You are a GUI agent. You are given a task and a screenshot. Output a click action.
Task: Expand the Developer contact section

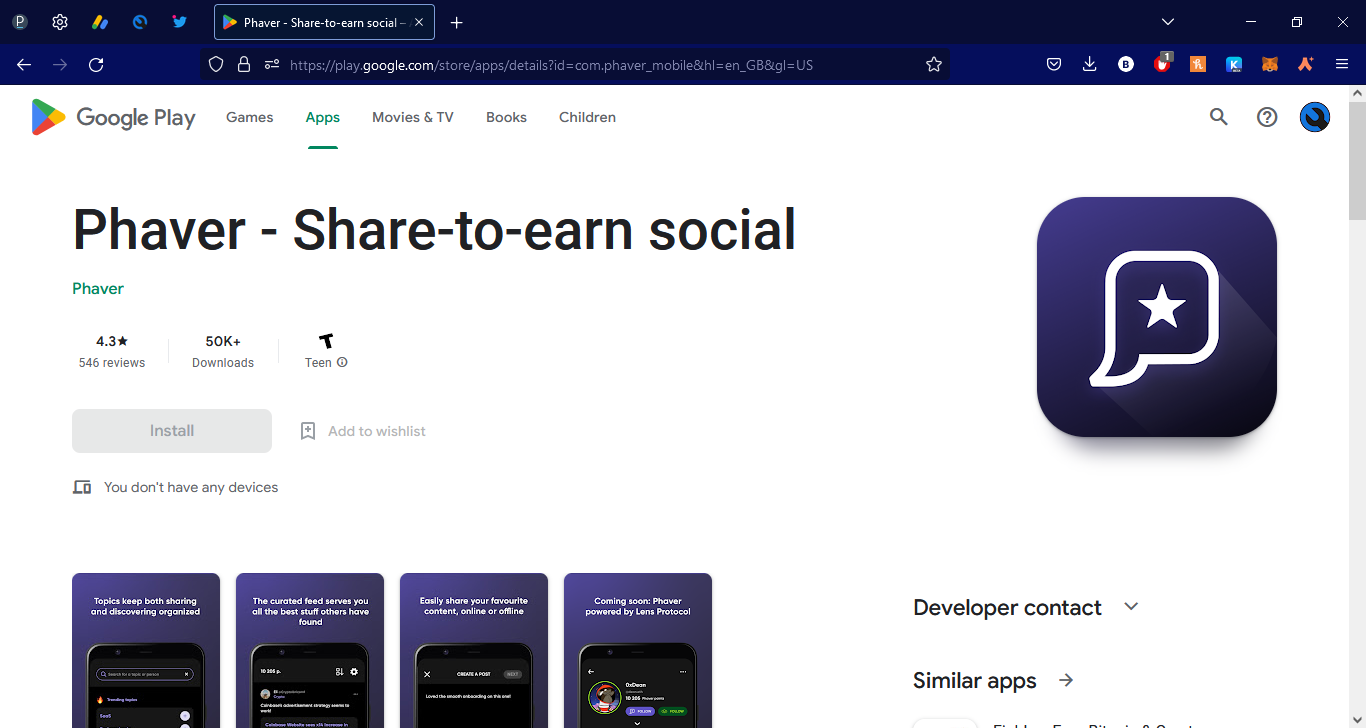tap(1131, 607)
